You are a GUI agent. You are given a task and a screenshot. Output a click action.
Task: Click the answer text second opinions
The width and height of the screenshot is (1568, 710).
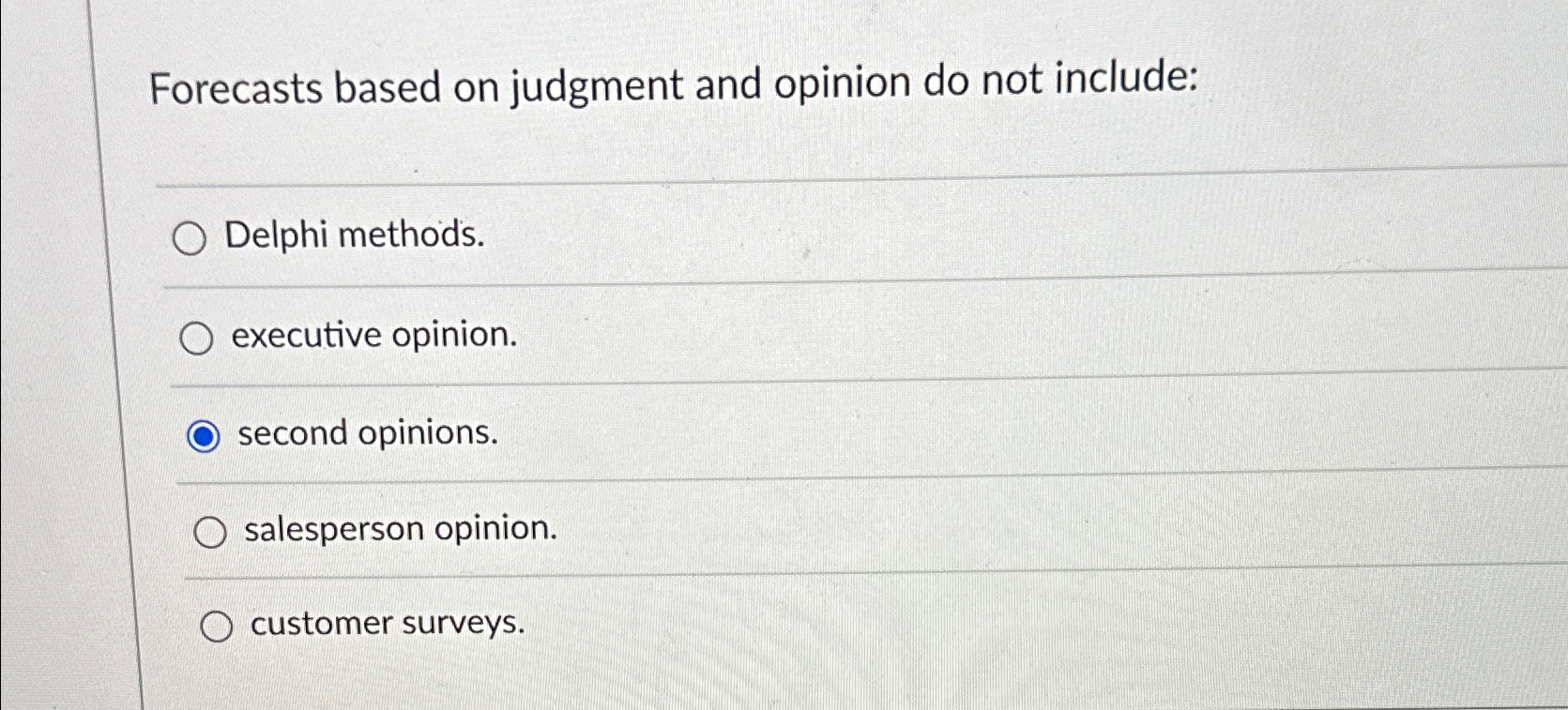tap(366, 432)
